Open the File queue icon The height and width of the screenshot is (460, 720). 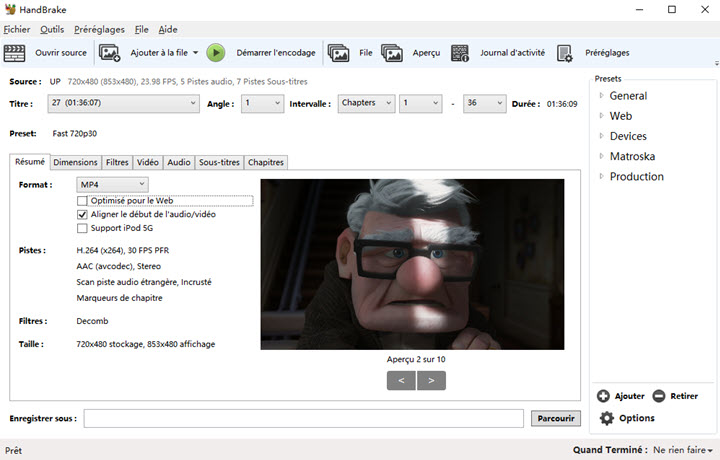338,53
